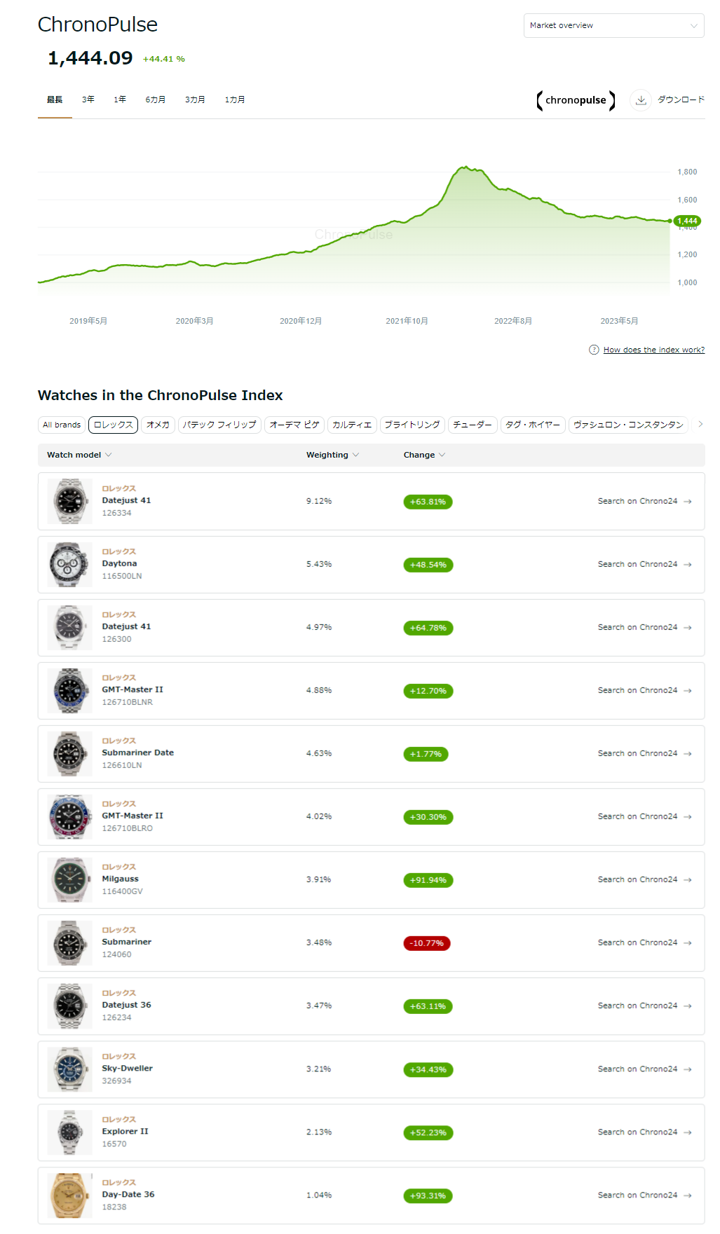Click the Sky-Dweller watch image

click(x=70, y=1069)
